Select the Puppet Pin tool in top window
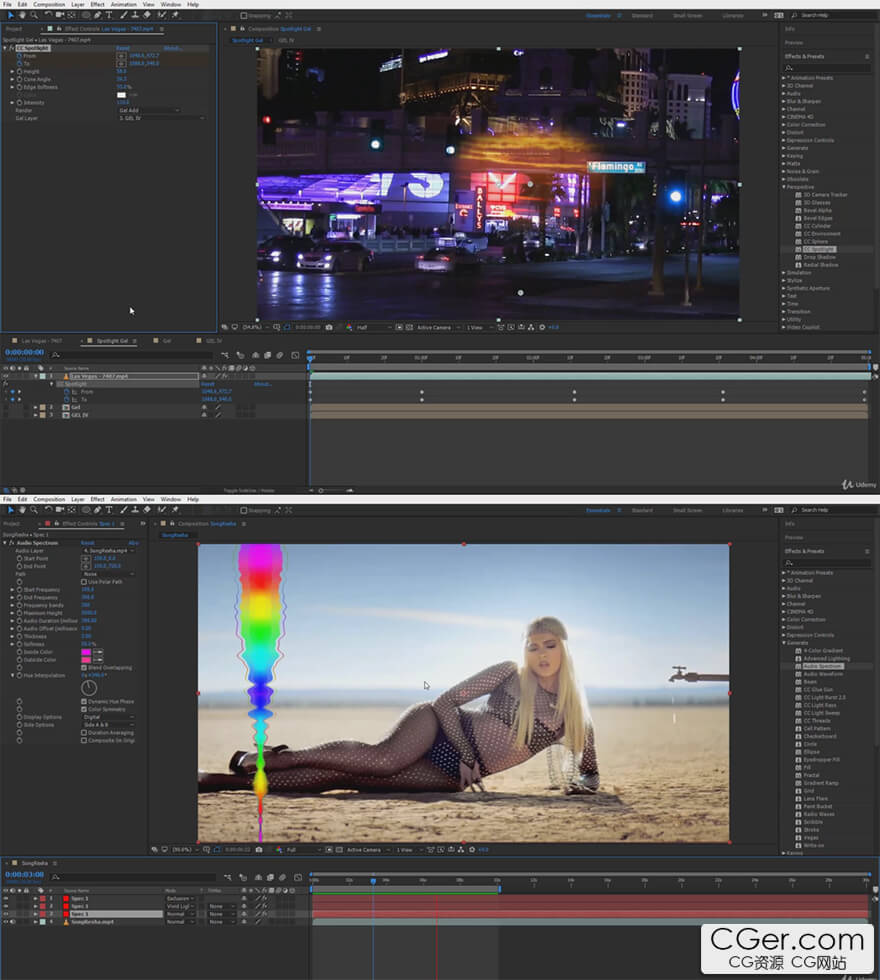The image size is (880, 980). coord(175,15)
